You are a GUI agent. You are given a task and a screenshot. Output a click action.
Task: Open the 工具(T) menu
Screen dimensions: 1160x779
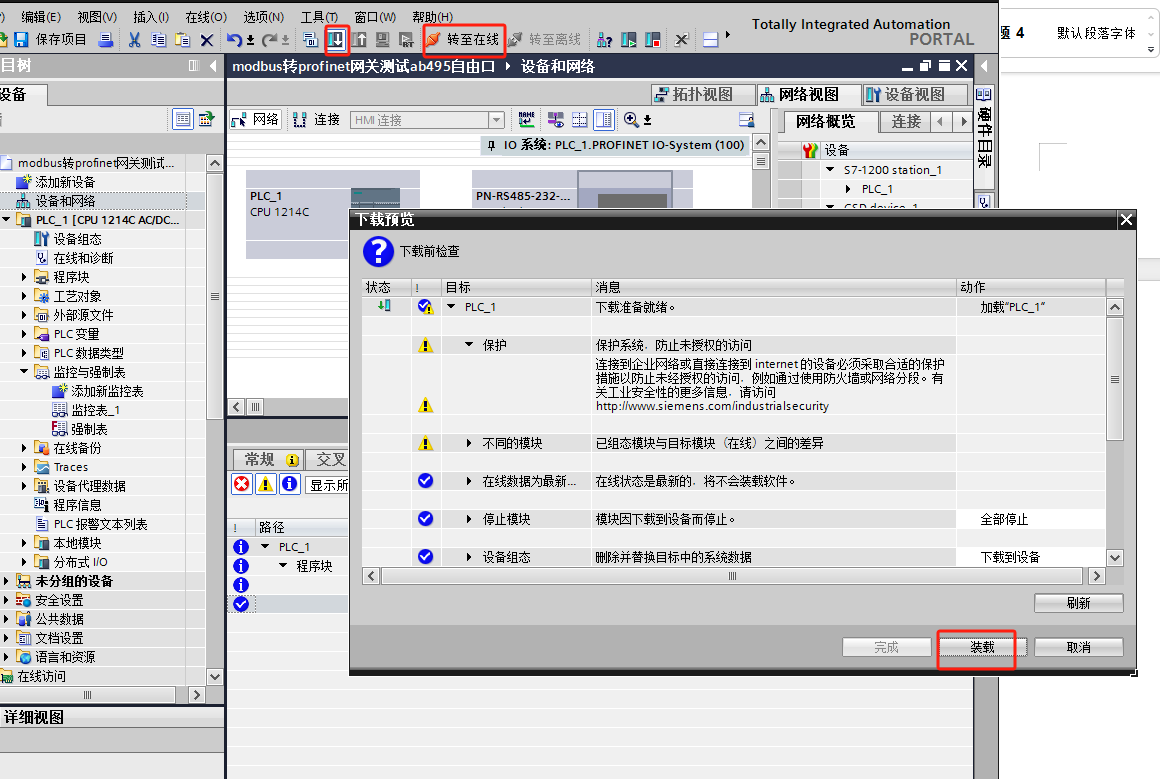point(319,16)
